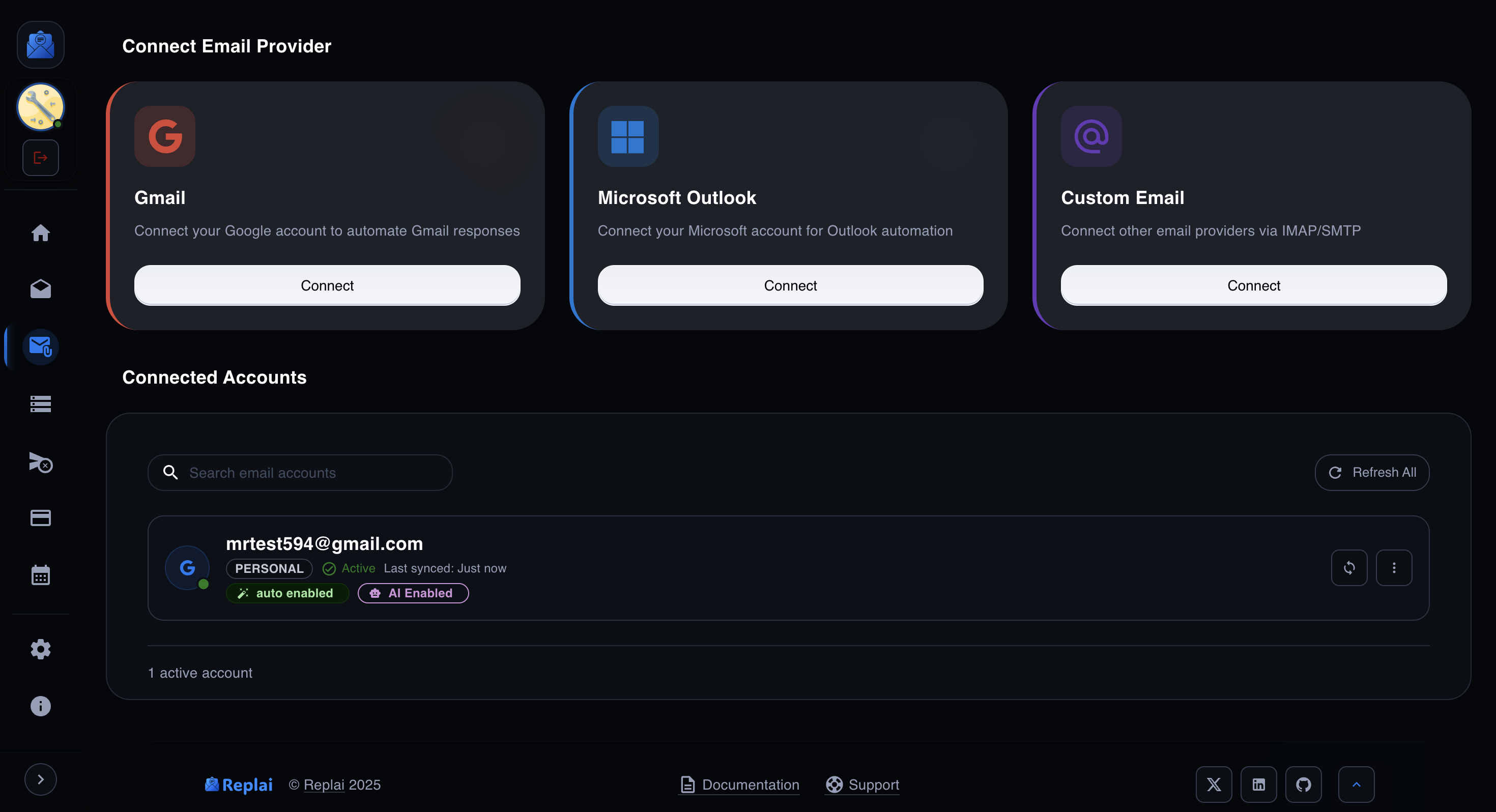Click the mrtest594 Google account avatar
1496x812 pixels.
coord(187,567)
